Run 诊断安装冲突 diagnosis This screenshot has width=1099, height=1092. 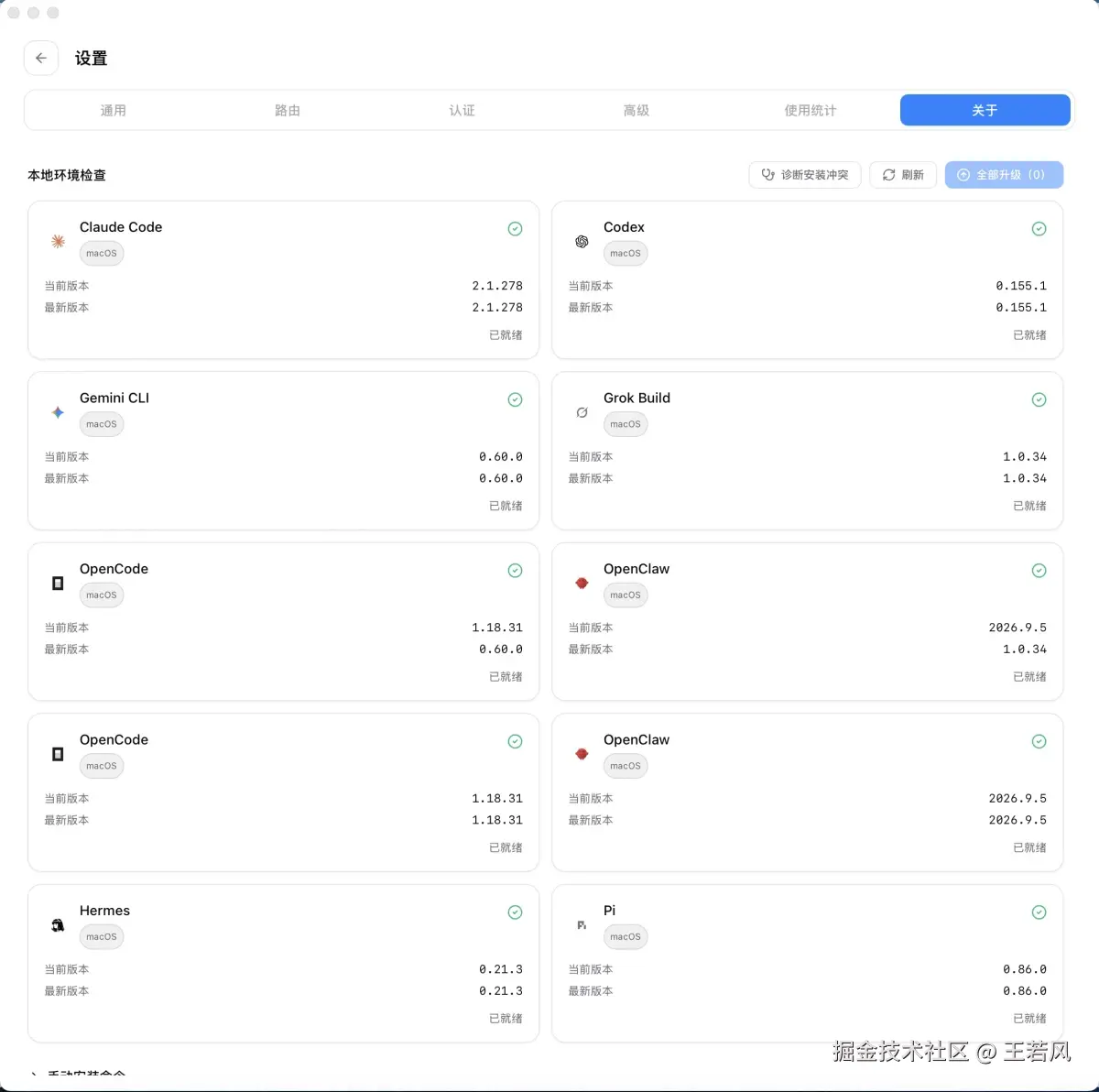805,175
